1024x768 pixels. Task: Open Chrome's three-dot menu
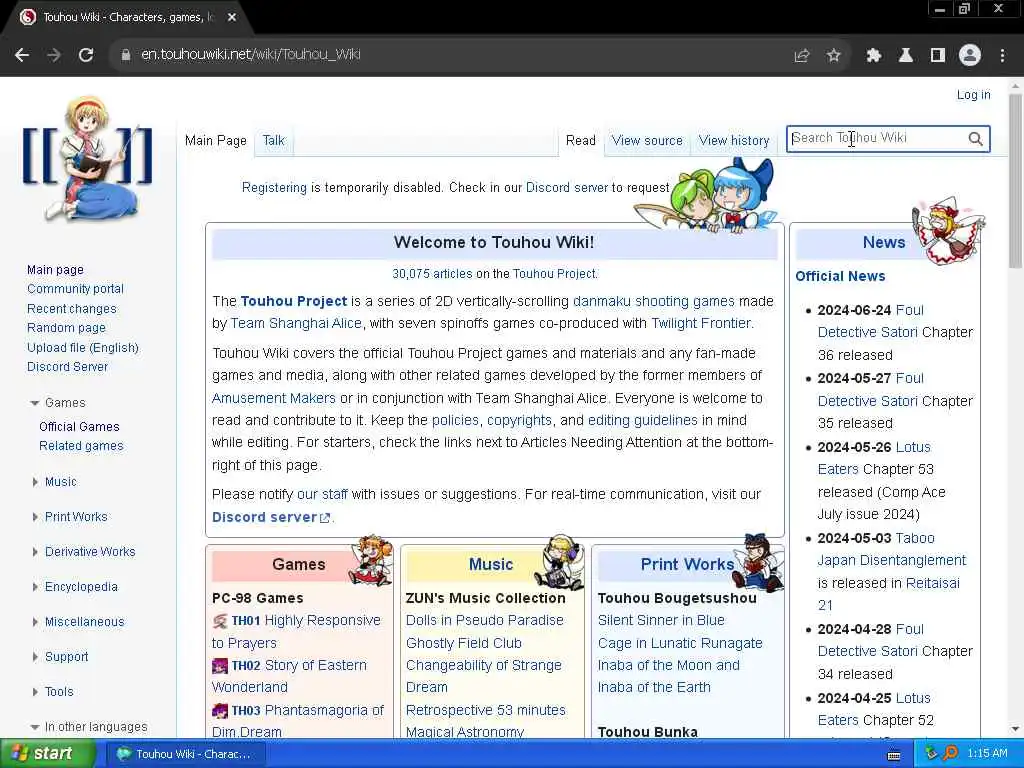(x=1002, y=56)
